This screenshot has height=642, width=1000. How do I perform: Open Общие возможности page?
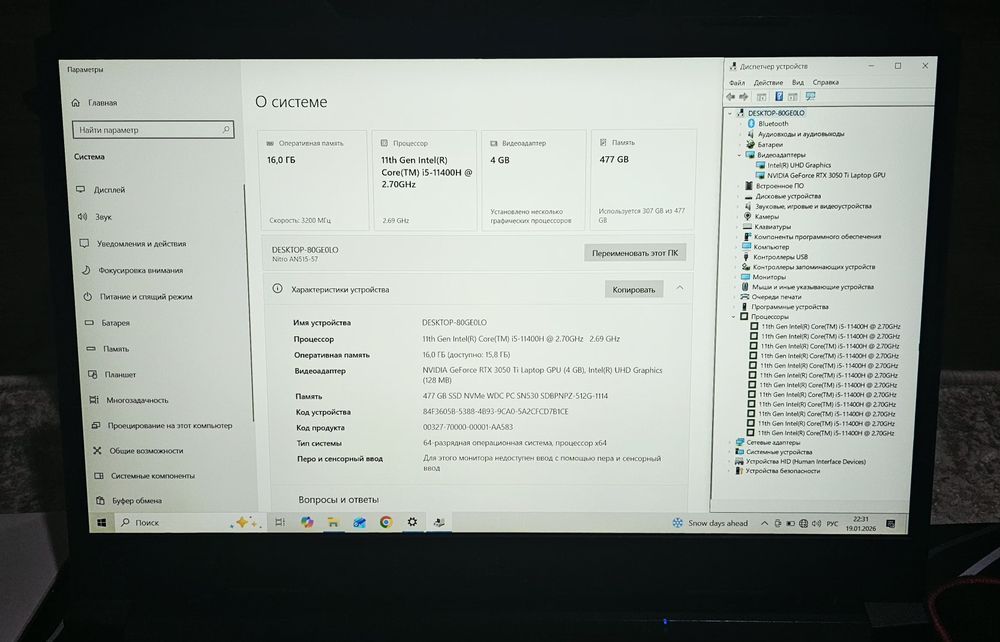click(138, 451)
